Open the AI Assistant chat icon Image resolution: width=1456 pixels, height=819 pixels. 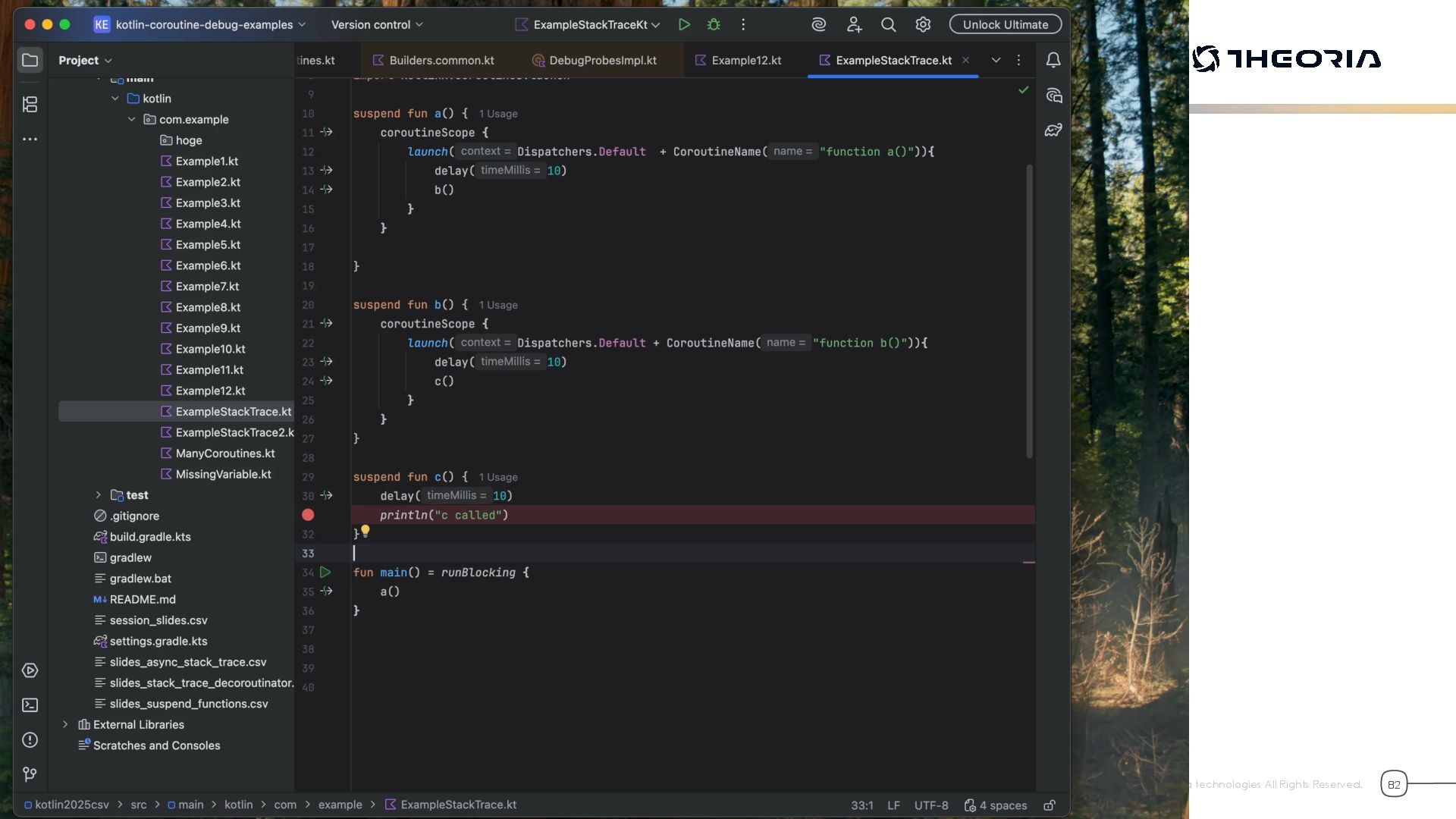(x=1053, y=96)
